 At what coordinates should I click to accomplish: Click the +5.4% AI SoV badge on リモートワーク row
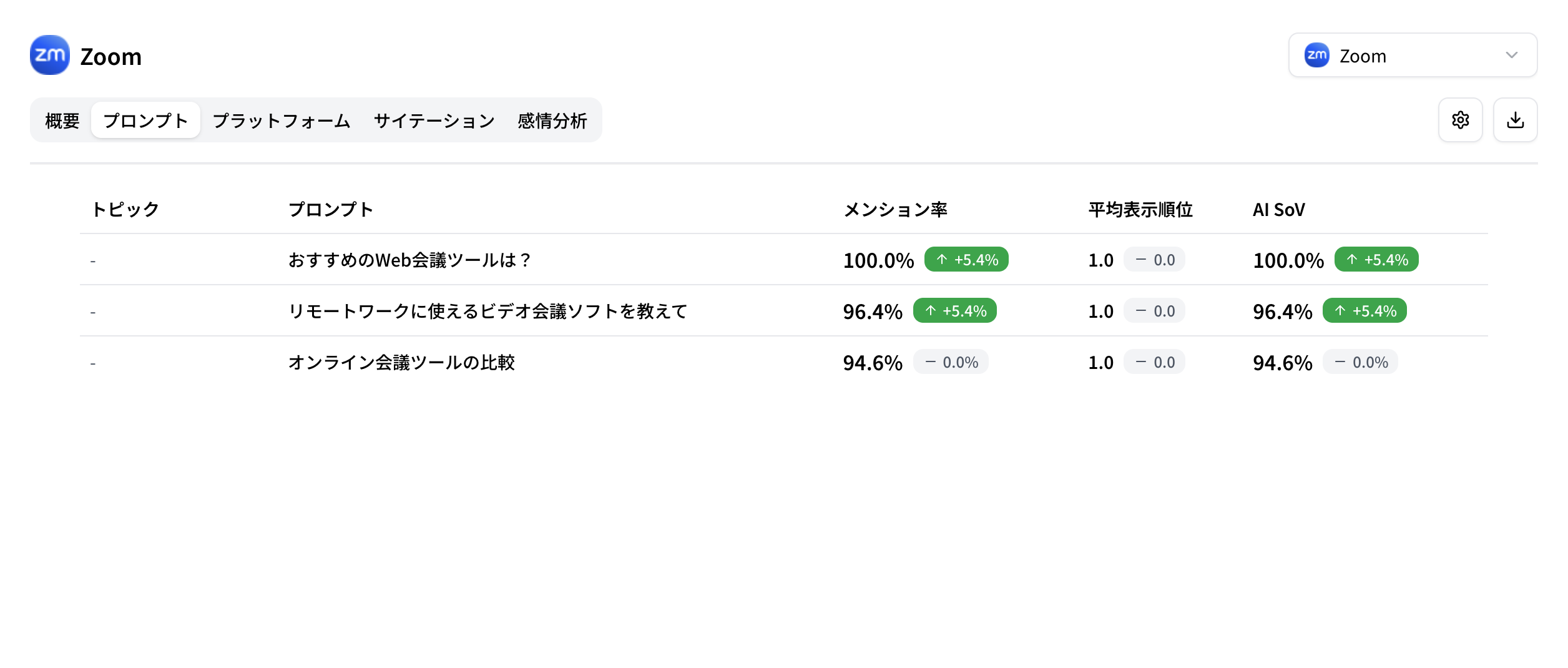click(1365, 310)
